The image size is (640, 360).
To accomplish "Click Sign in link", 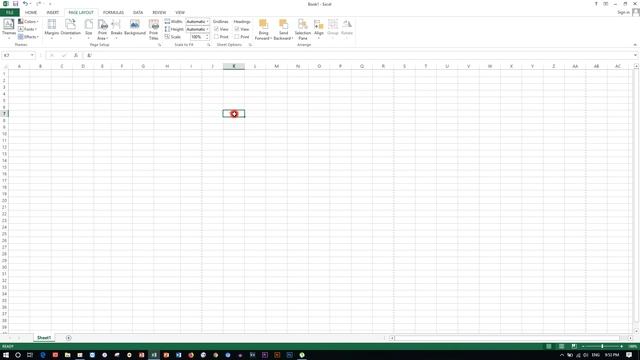I will tap(623, 13).
